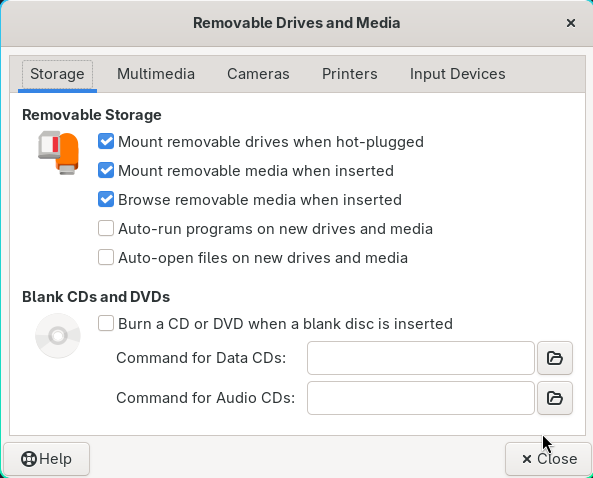Go to the Printers tab
Viewport: 593px width, 478px height.
[x=350, y=74]
